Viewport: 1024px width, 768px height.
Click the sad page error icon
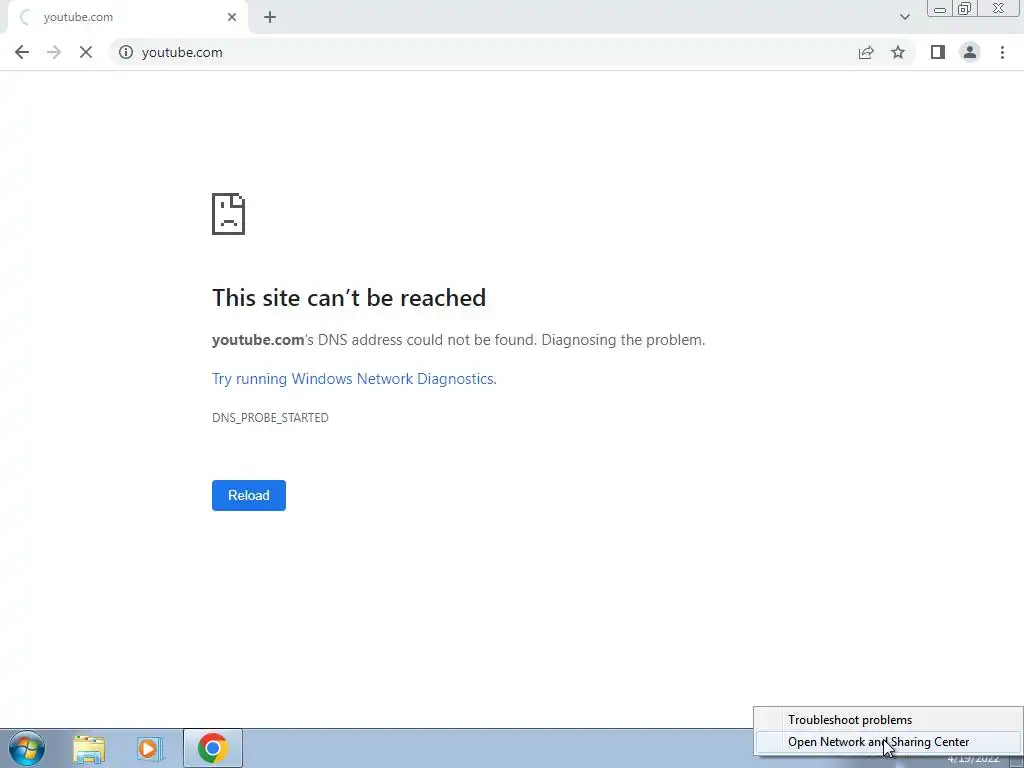pos(229,214)
